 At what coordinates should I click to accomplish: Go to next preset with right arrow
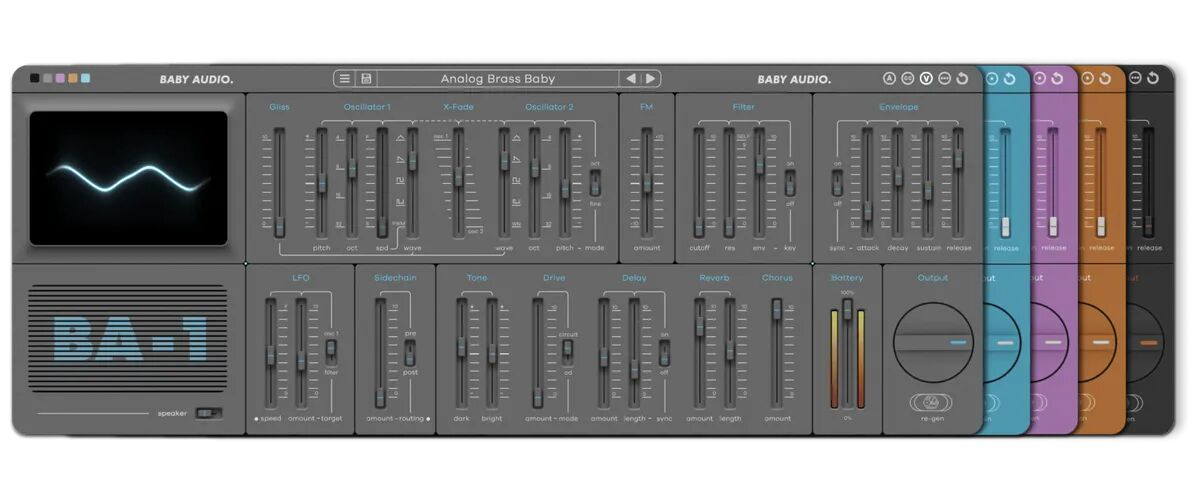tap(650, 79)
